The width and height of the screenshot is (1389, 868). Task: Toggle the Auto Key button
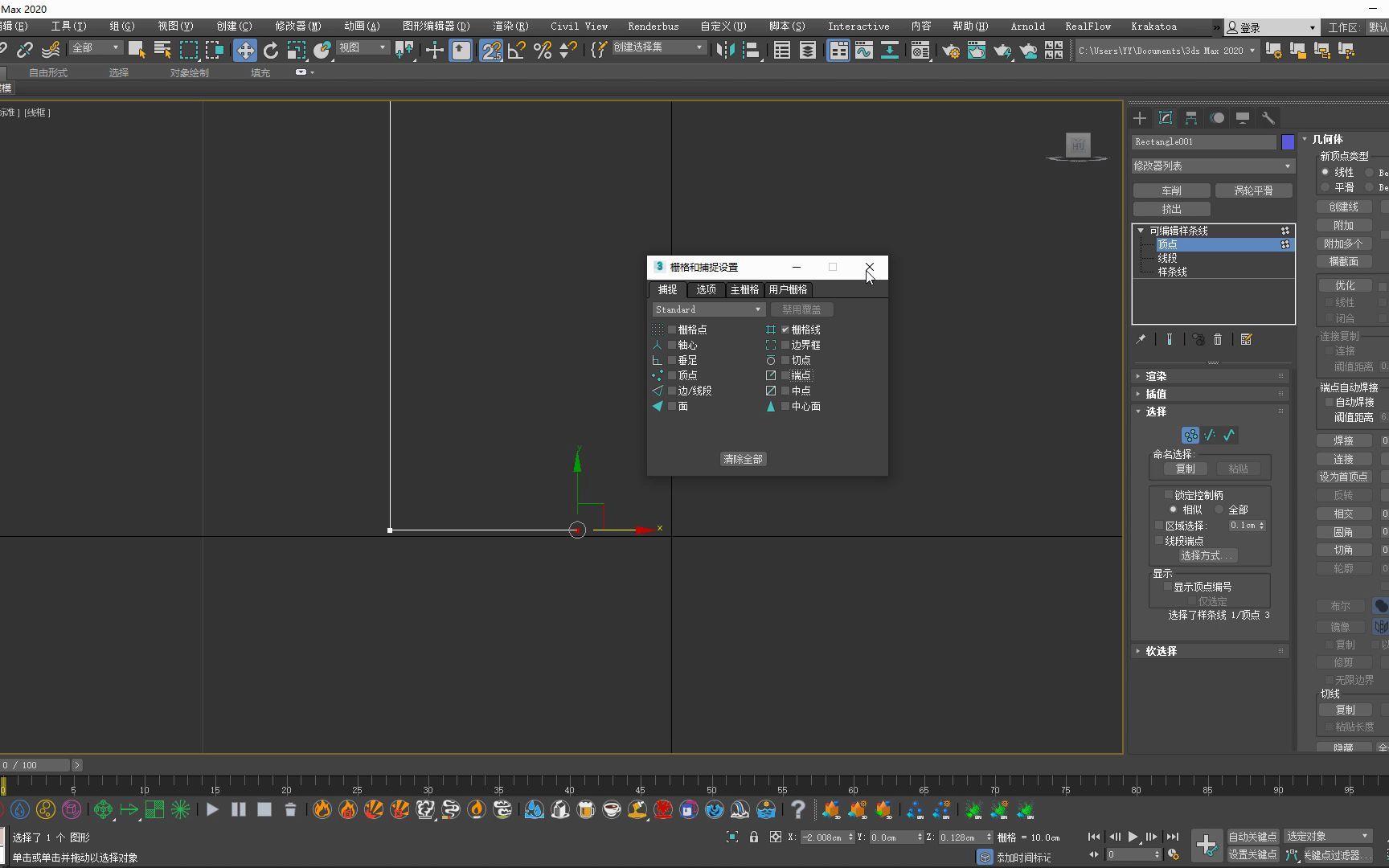1252,837
